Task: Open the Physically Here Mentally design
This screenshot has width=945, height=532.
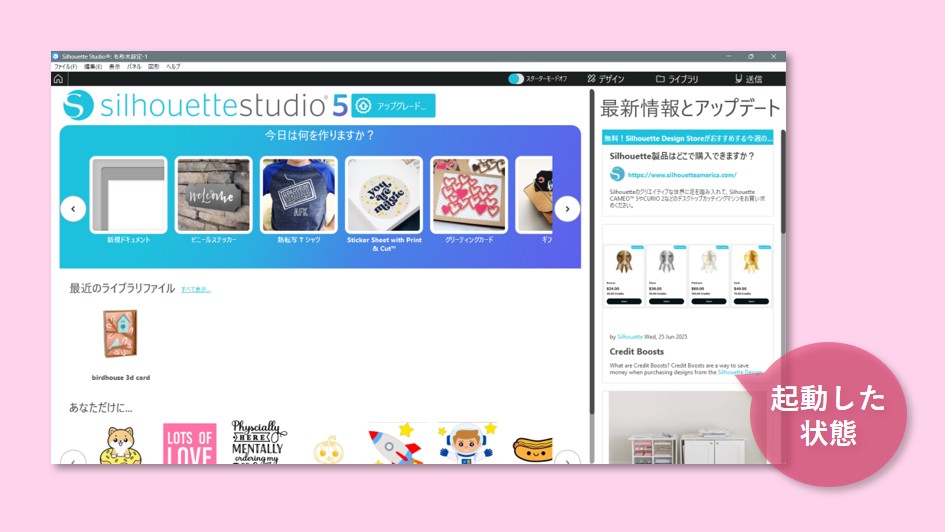Action: [258, 442]
